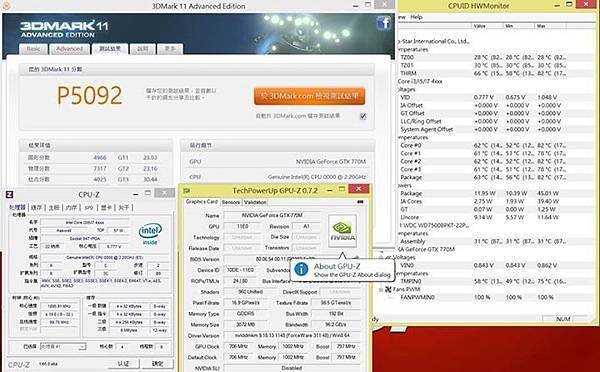Screen dimensions: 600x372
Task: Open the Sensors tab in GPU-Z
Action: pos(231,202)
